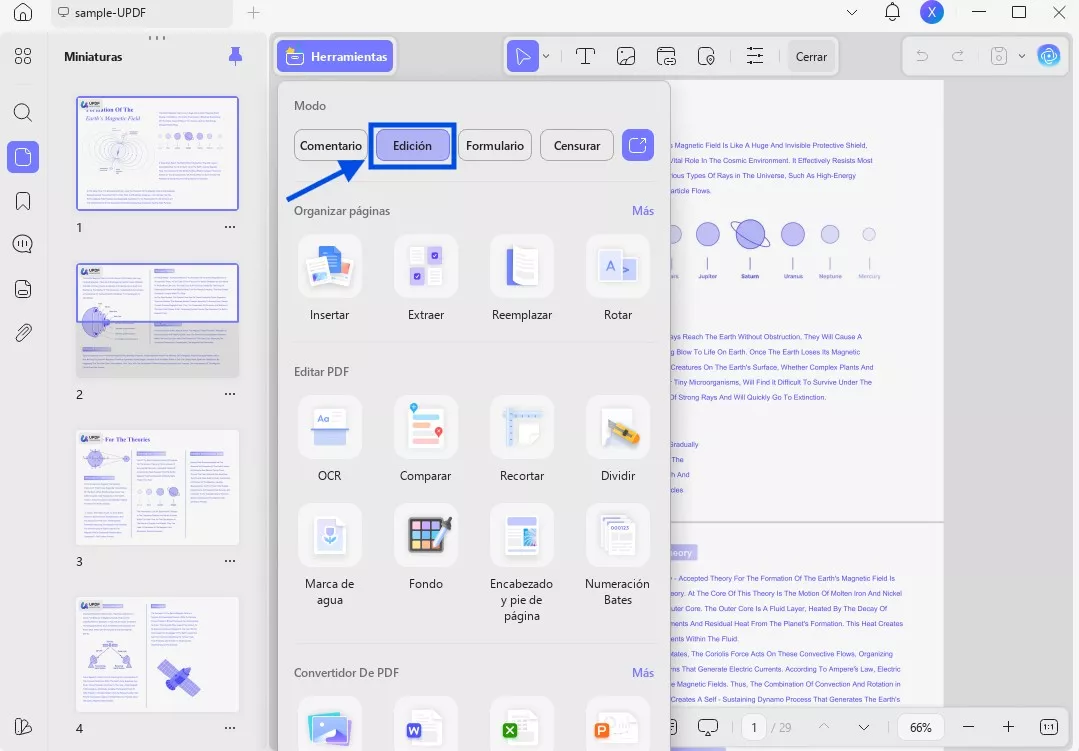Open the UPDF AI assistant icon
The height and width of the screenshot is (751, 1079).
1048,56
